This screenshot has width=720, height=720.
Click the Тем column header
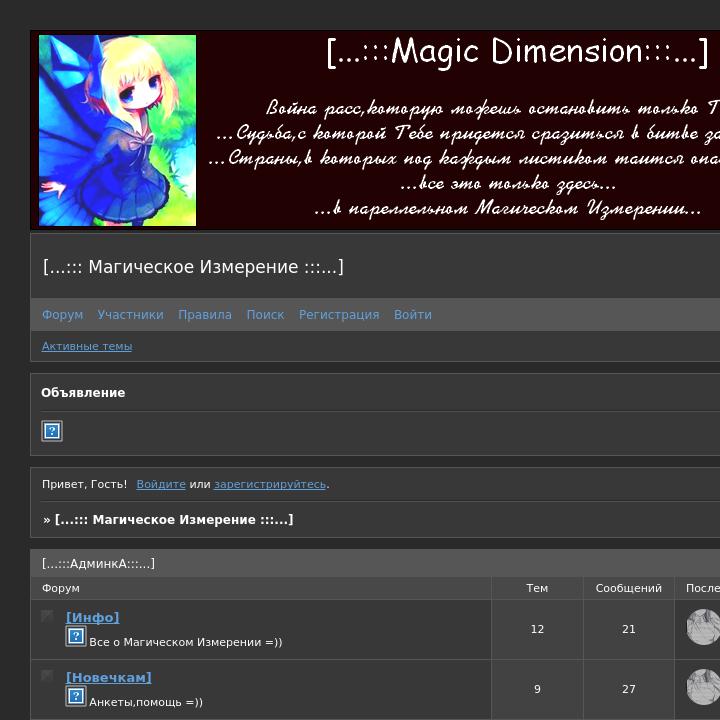537,588
